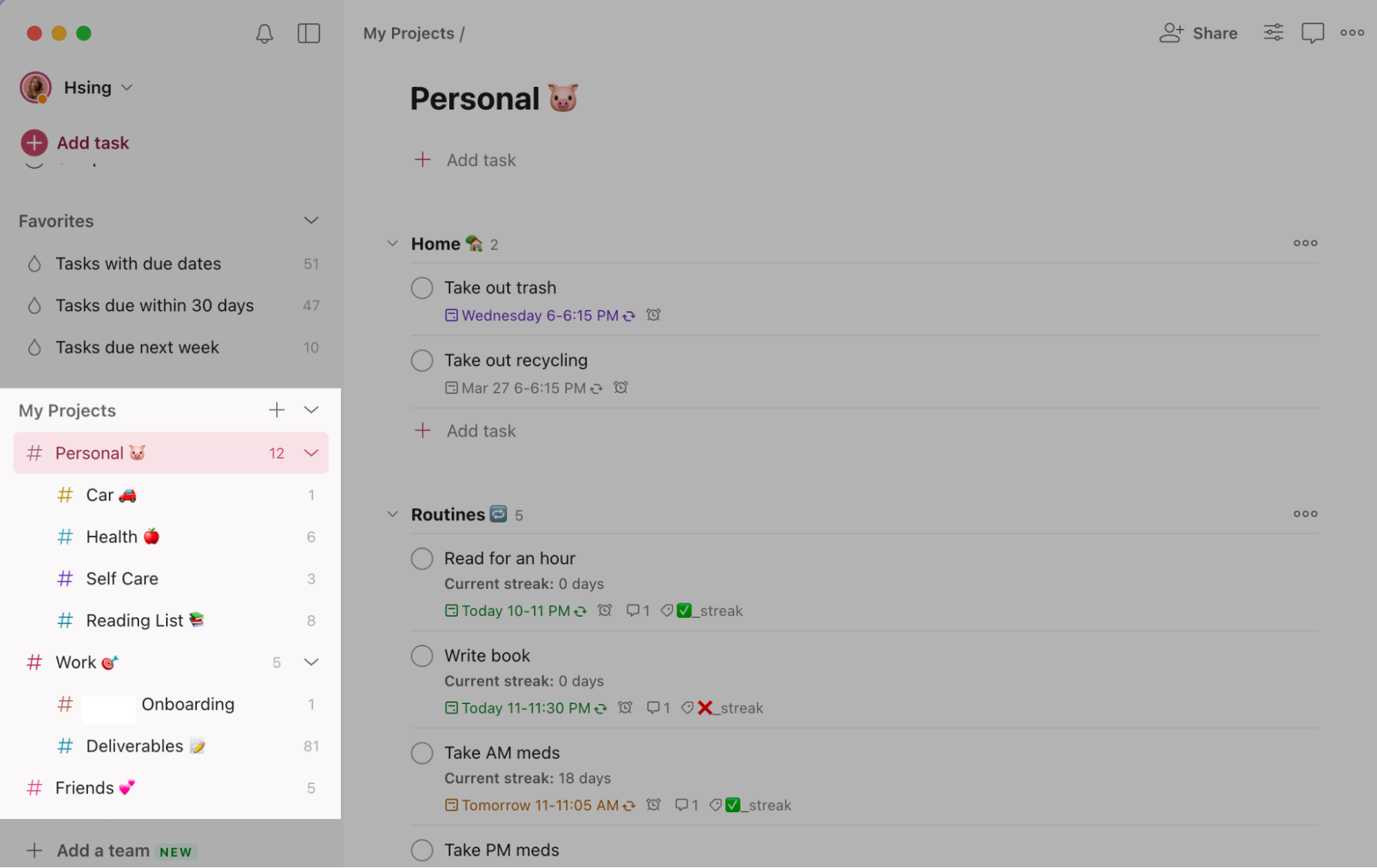Open project comments icon

point(1312,33)
